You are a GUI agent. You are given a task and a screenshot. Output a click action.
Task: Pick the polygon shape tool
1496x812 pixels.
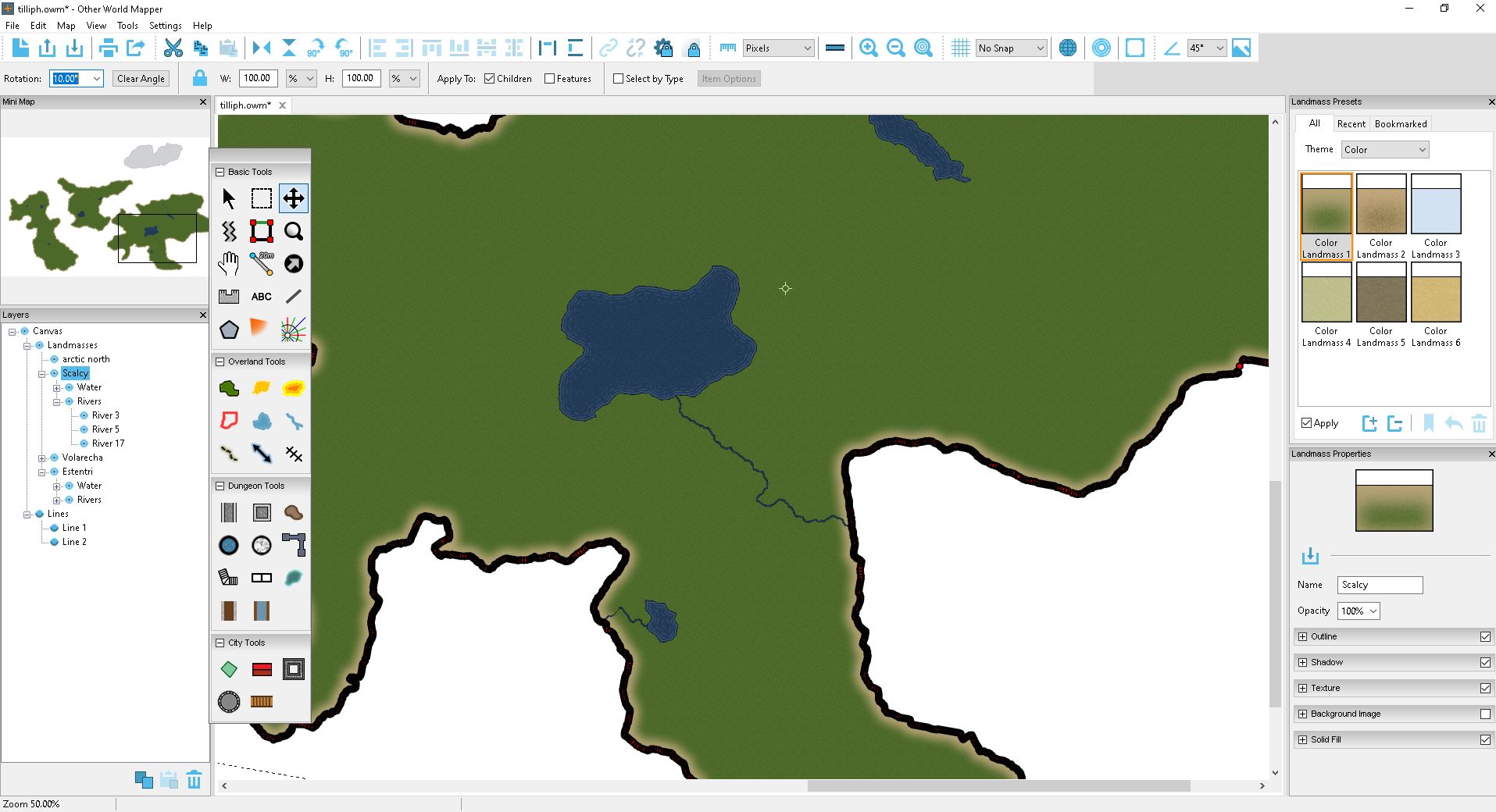(x=229, y=329)
